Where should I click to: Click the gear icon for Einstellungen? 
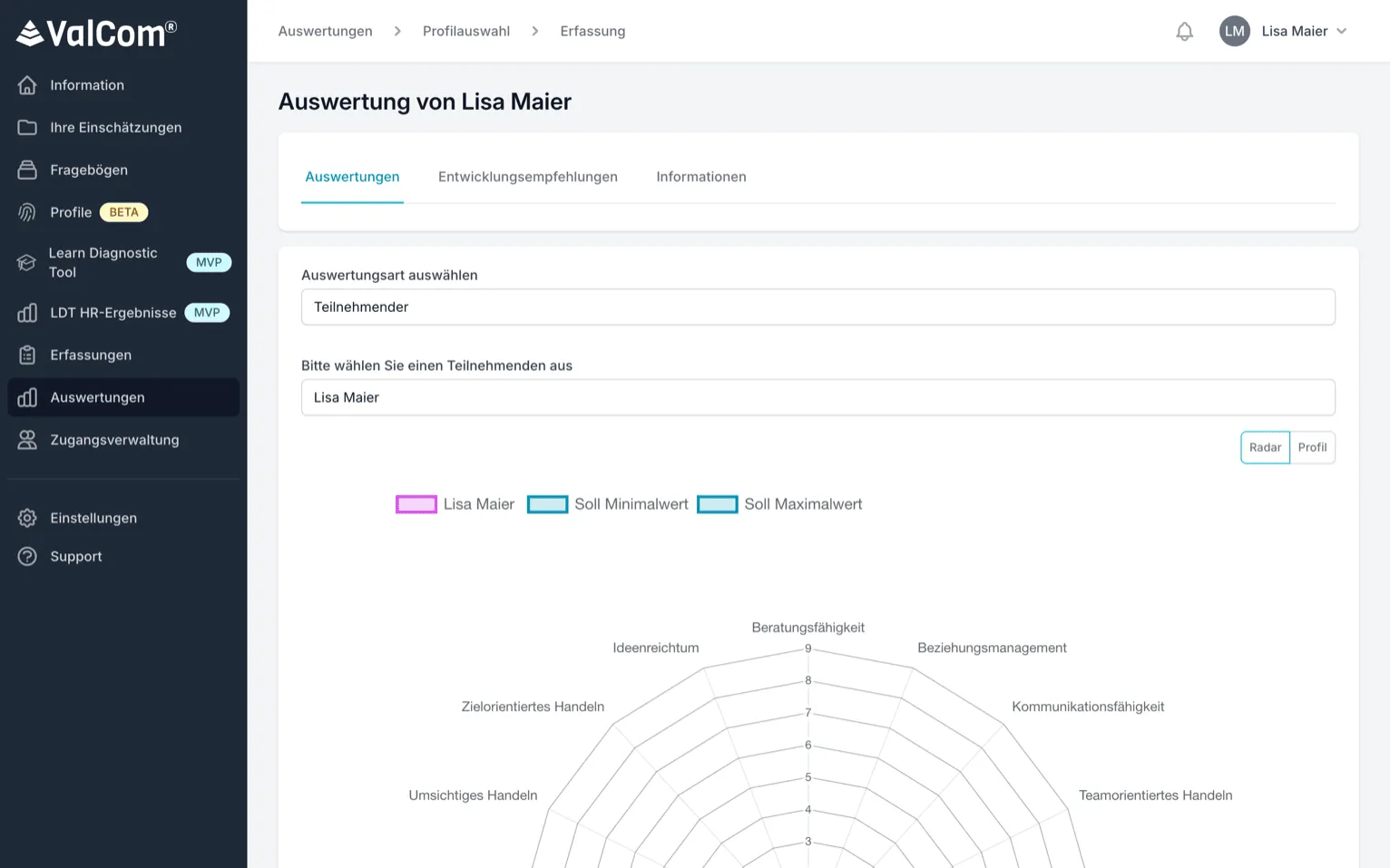click(x=27, y=518)
